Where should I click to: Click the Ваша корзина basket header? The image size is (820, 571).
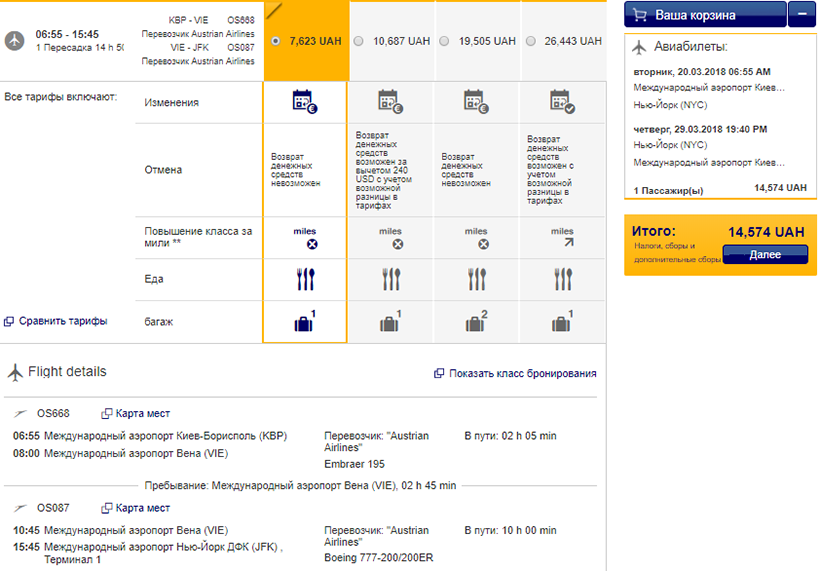click(705, 15)
